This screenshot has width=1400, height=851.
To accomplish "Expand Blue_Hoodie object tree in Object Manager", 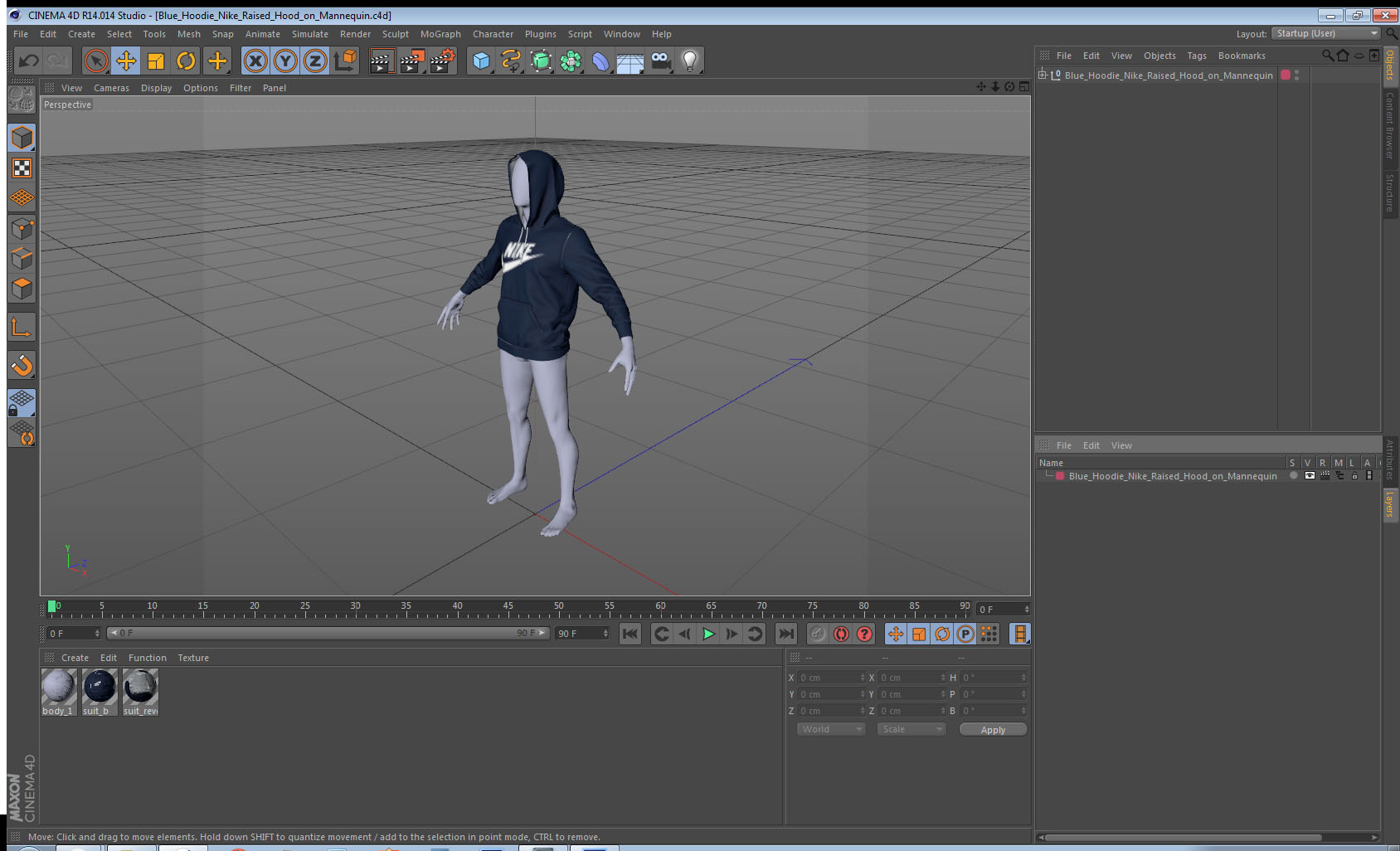I will coord(1043,75).
